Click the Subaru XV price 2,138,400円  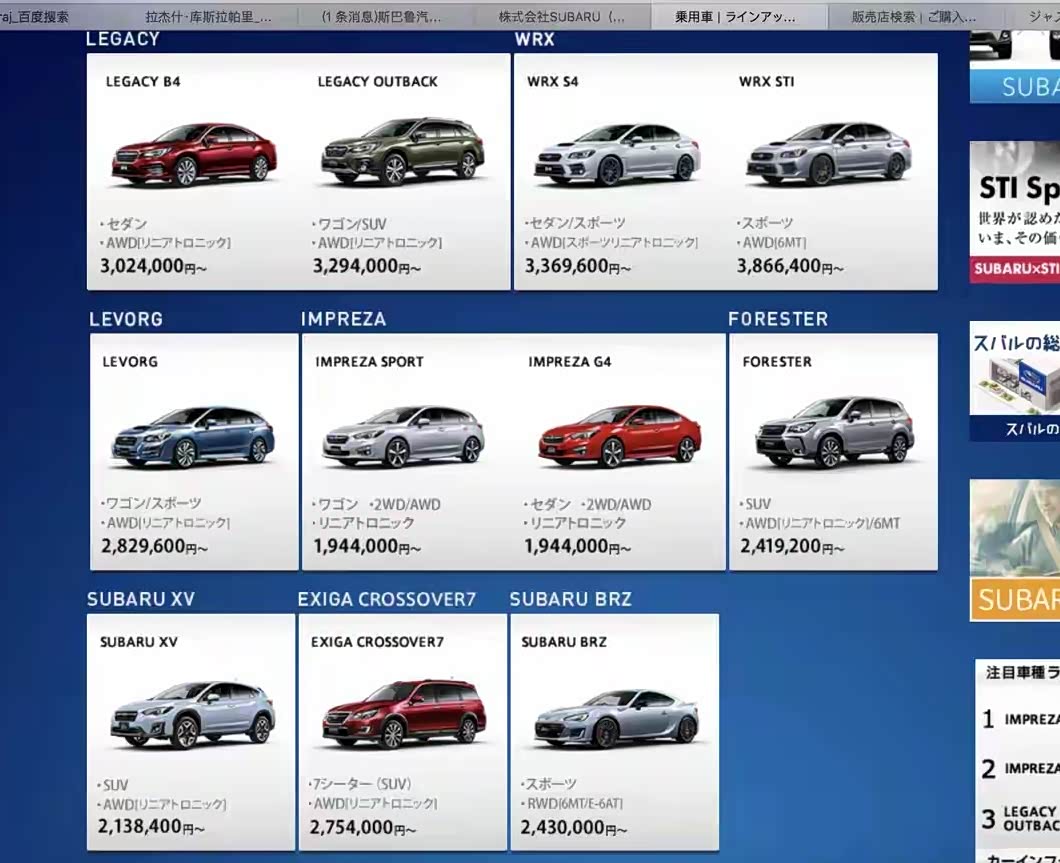pyautogui.click(x=151, y=827)
